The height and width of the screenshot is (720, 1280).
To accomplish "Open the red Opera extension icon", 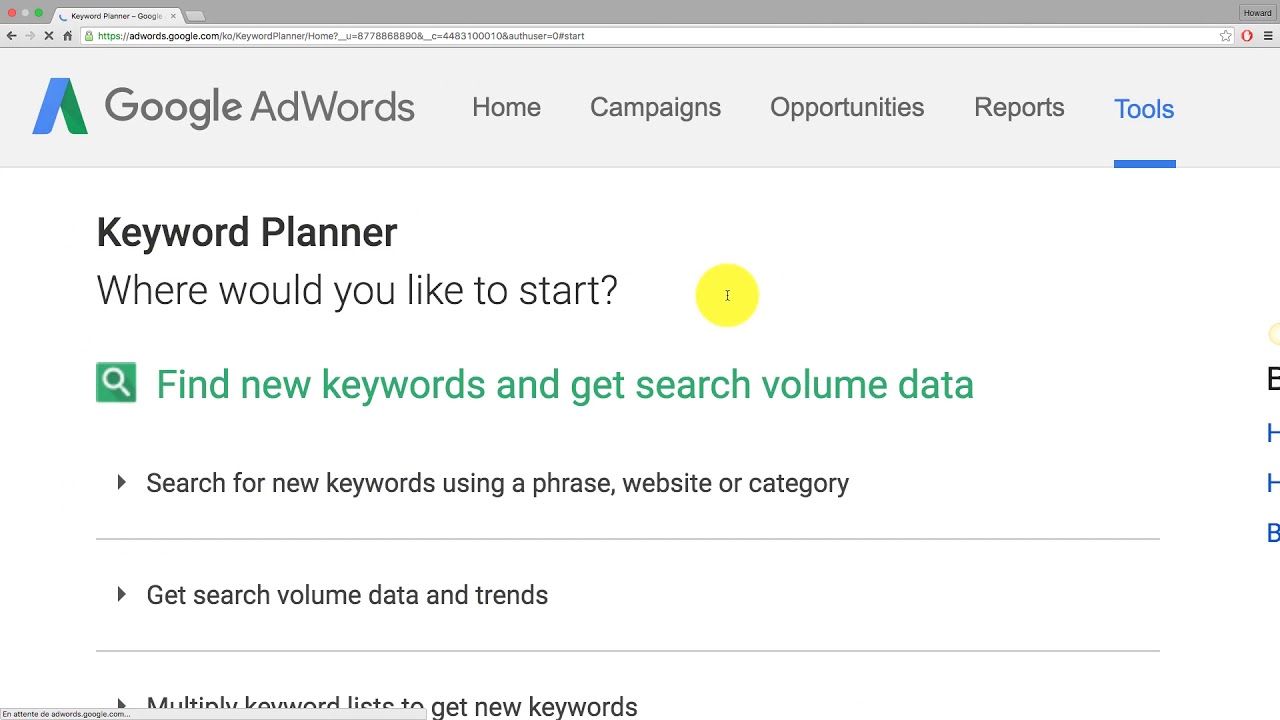I will 1247,36.
